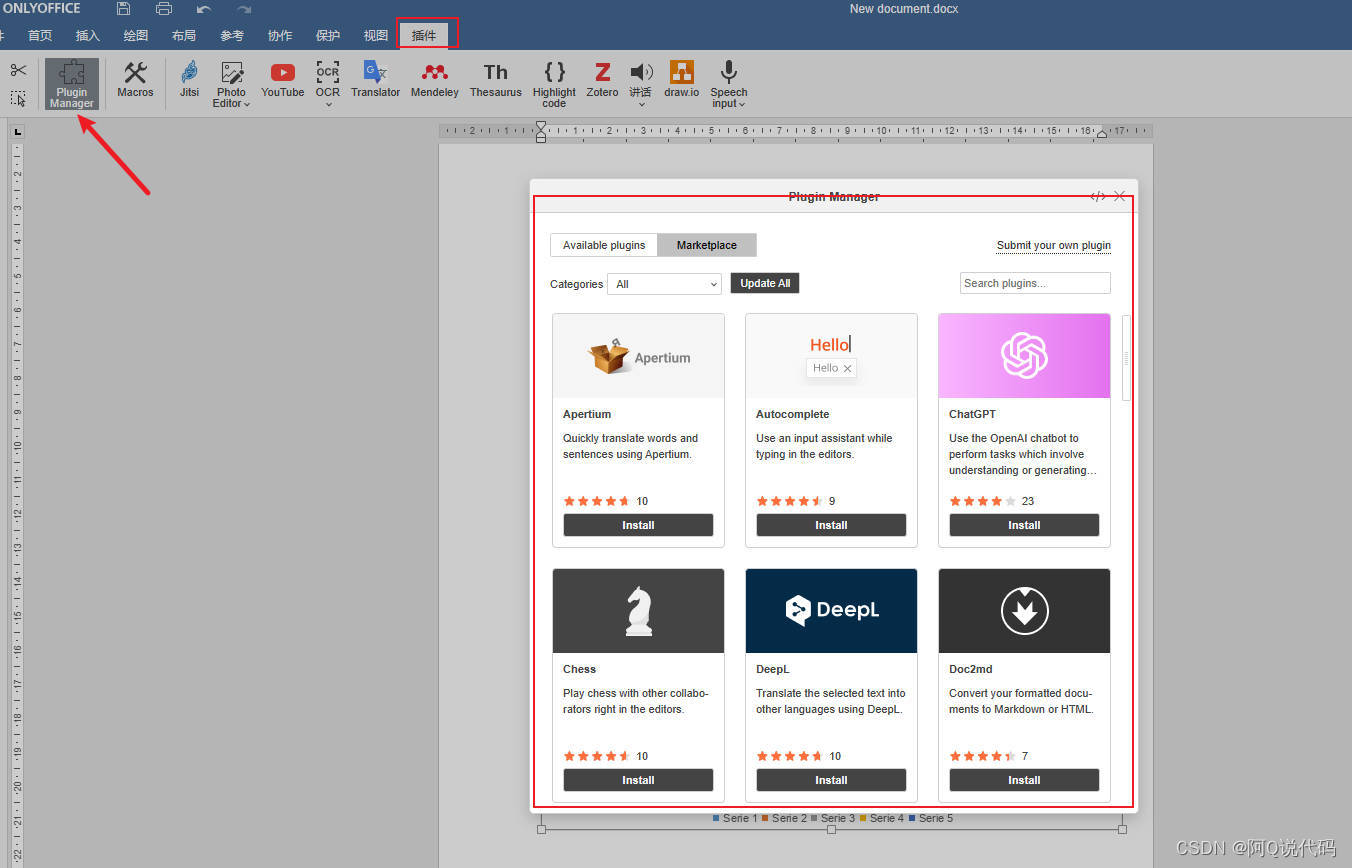This screenshot has height=868, width=1352.
Task: Save the document with the floppy icon
Action: [124, 9]
